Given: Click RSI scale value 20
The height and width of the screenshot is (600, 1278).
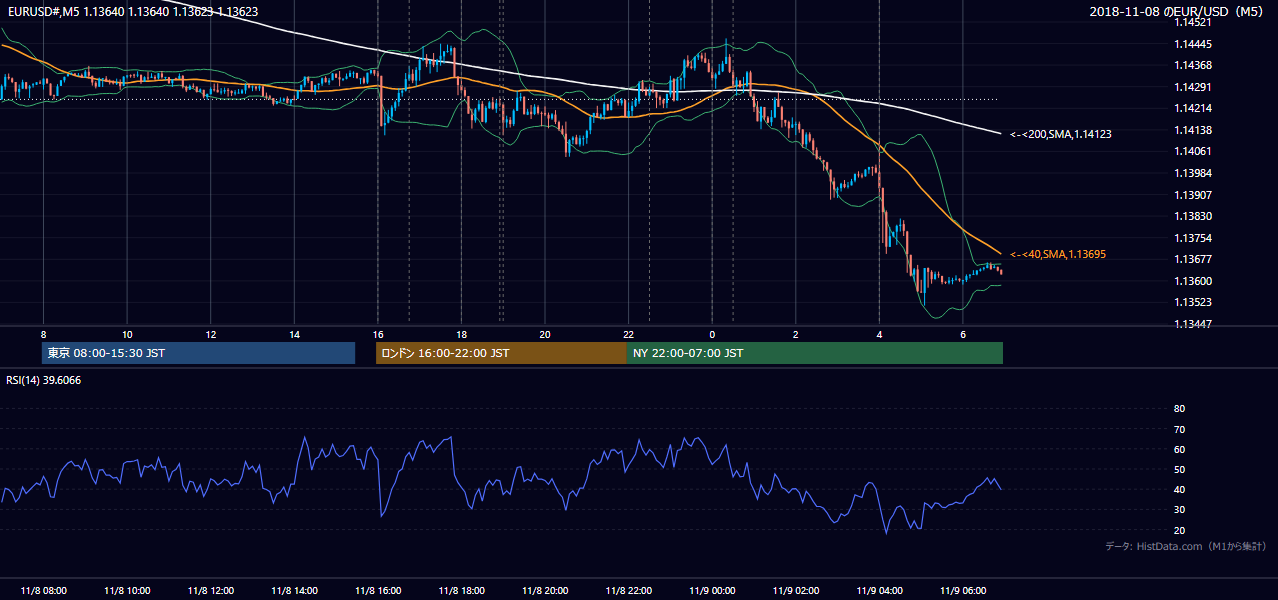Looking at the screenshot, I should click(1179, 530).
